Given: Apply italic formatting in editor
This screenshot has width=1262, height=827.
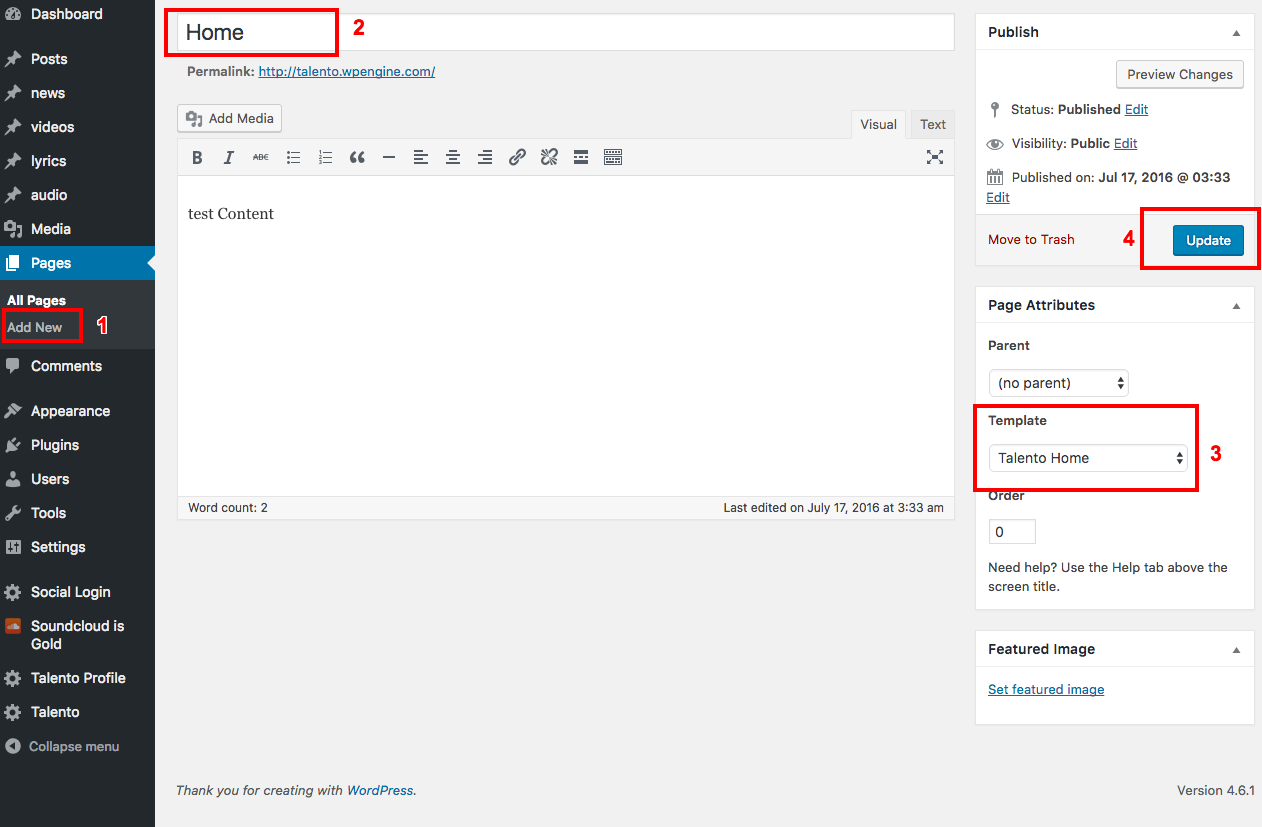Looking at the screenshot, I should click(229, 157).
